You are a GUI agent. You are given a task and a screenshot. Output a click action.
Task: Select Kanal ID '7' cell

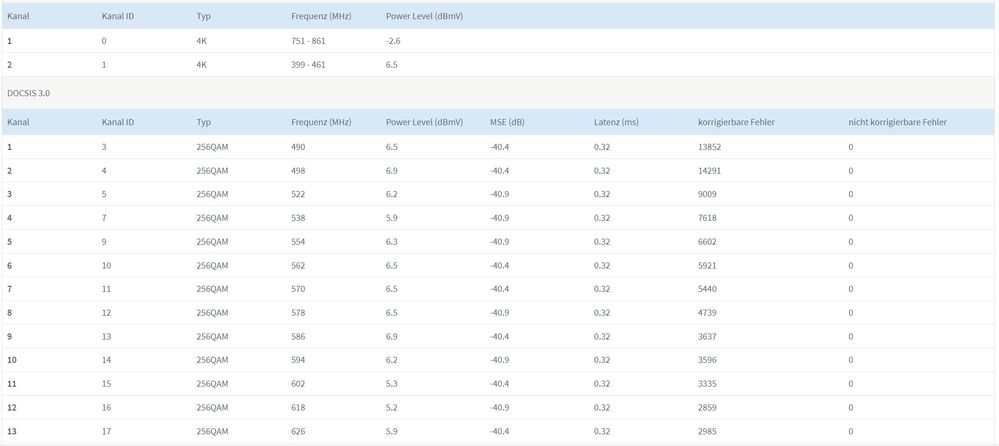(x=104, y=218)
